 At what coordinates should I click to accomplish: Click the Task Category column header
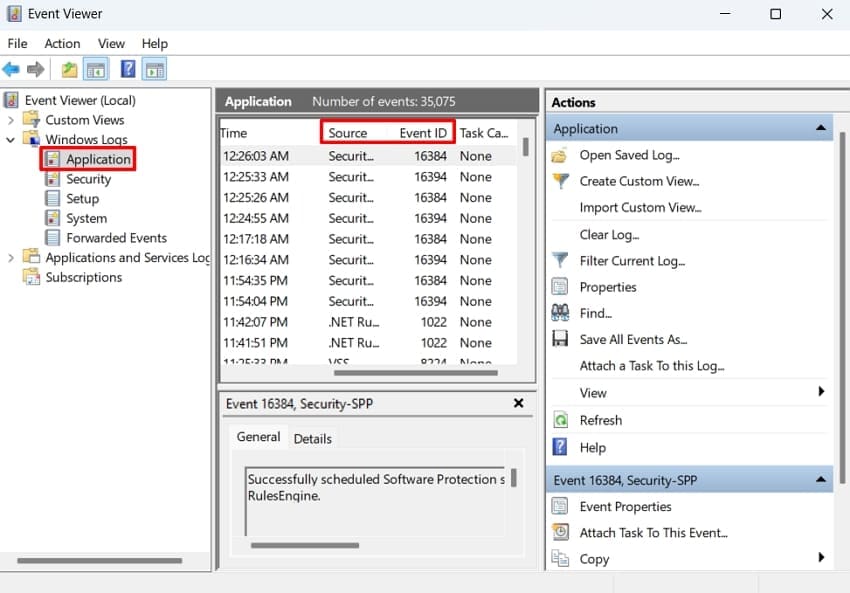coord(484,133)
